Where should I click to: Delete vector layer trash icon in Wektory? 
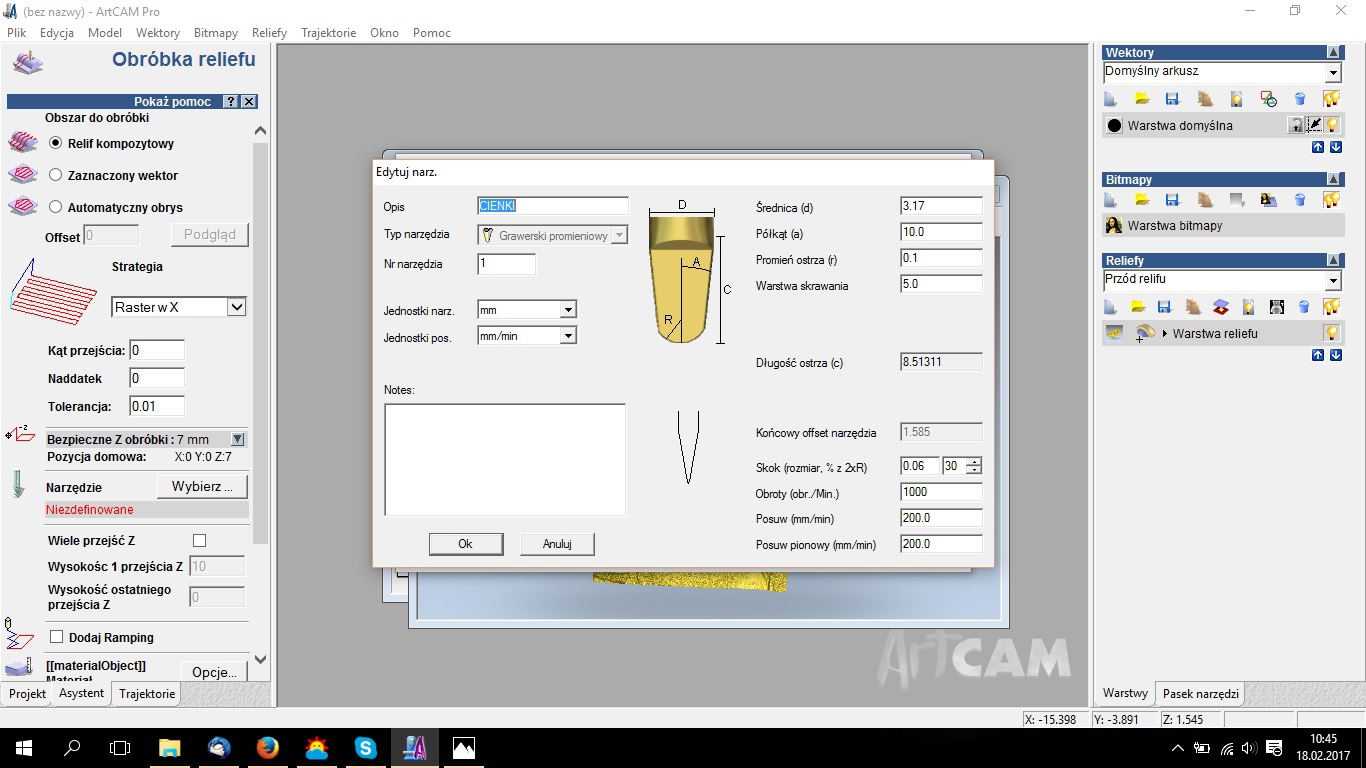click(x=1300, y=99)
